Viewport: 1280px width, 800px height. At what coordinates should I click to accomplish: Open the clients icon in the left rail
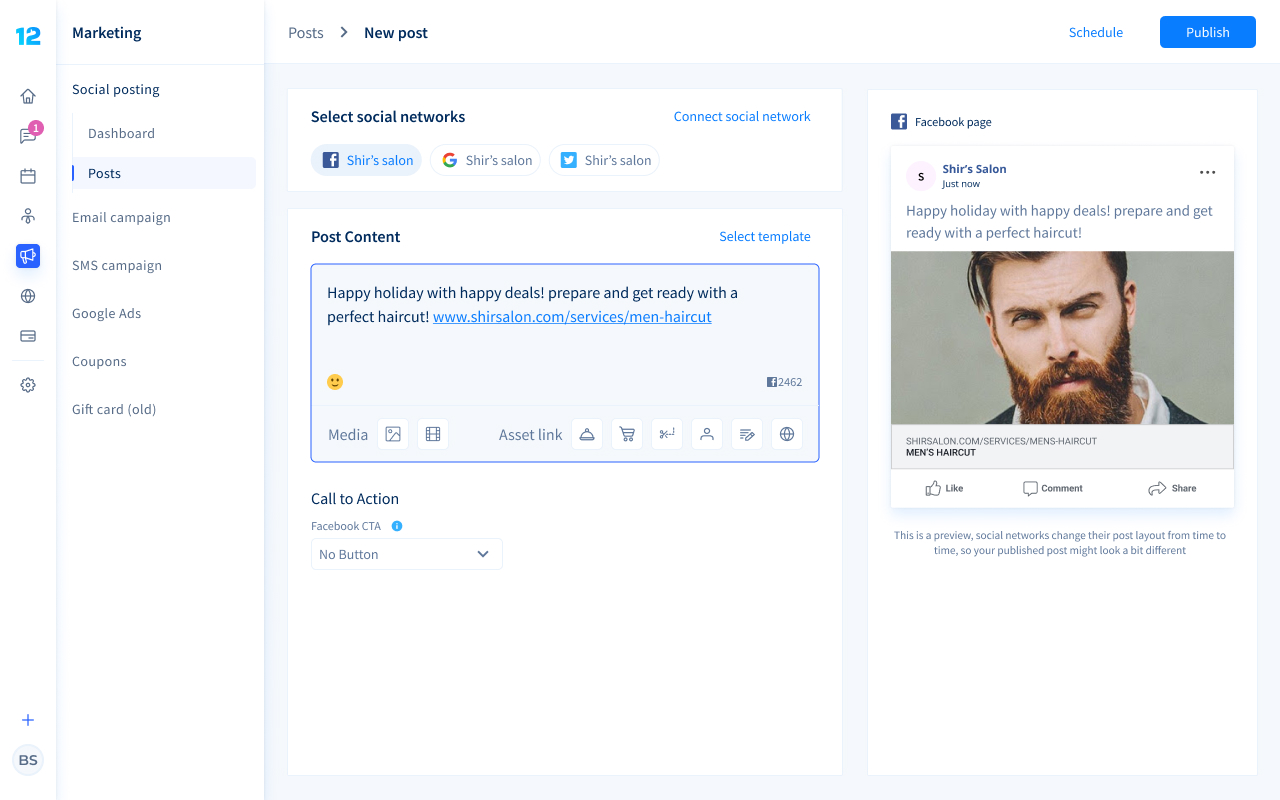point(28,216)
